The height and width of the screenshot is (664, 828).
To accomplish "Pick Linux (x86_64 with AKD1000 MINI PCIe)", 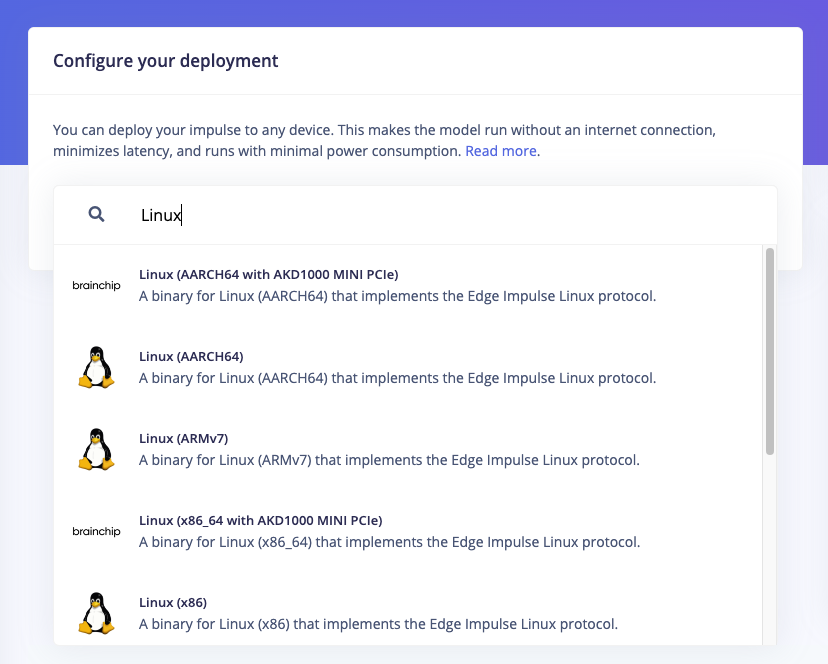I will [408, 531].
